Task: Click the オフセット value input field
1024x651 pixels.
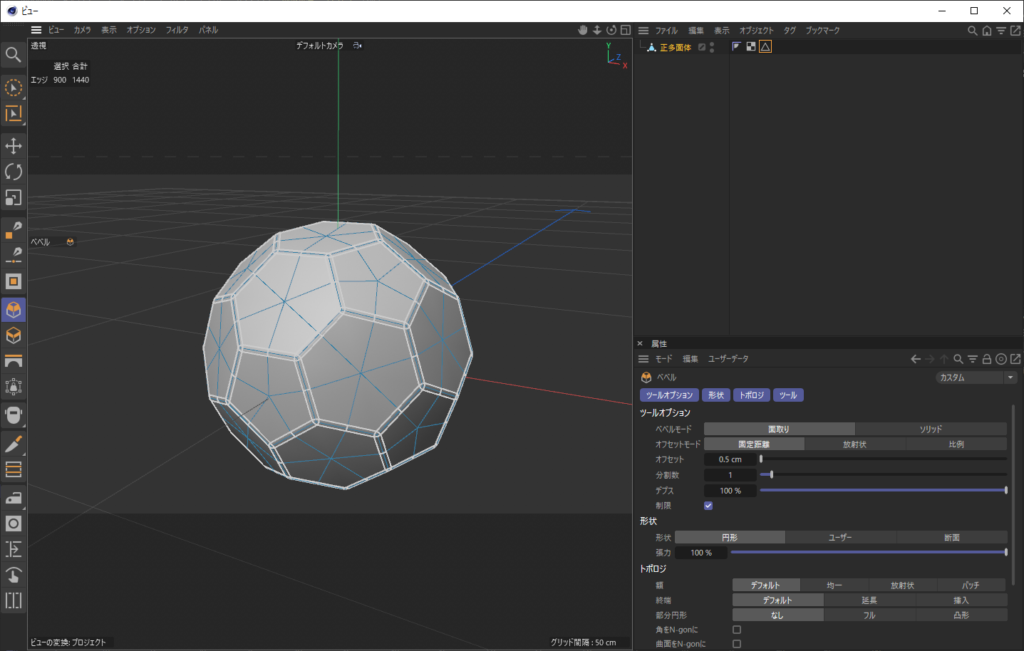Action: point(730,459)
